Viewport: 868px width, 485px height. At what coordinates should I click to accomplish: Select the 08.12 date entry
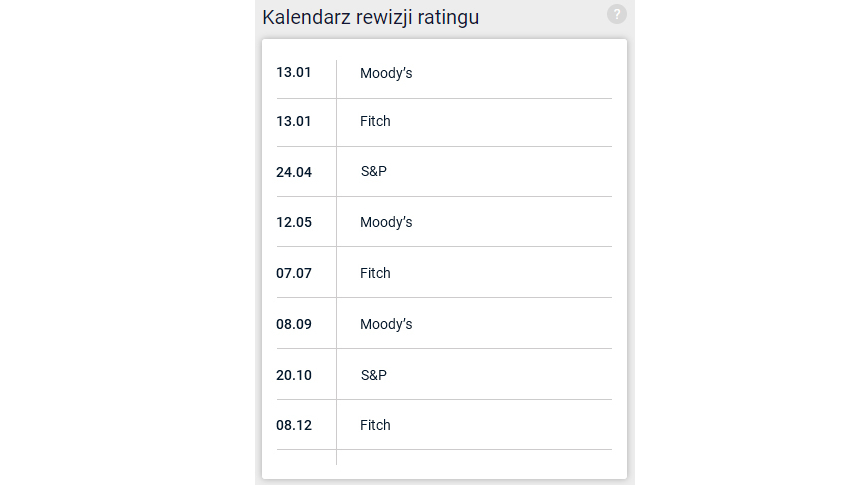click(x=294, y=425)
